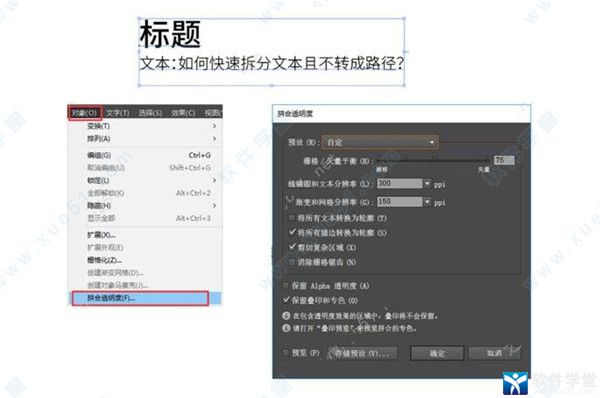Expand the 隐藏(H) submenu
Image resolution: width=600 pixels, height=398 pixels.
[145, 206]
